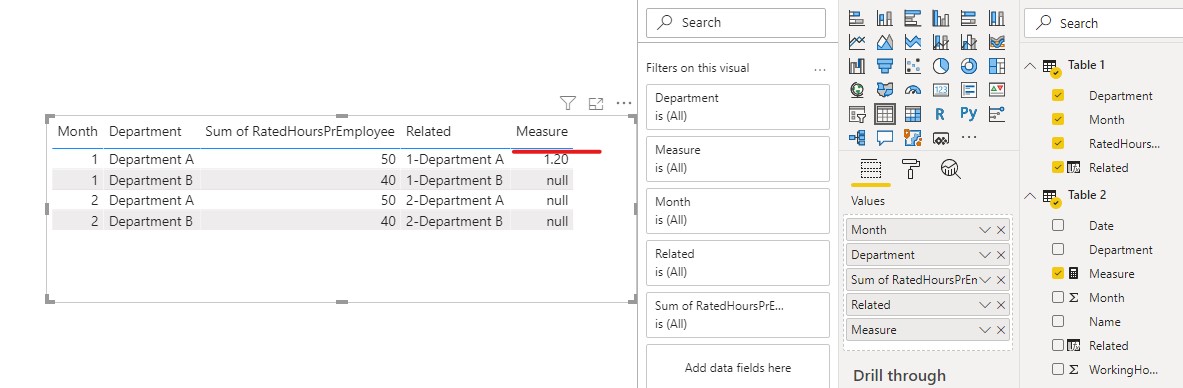
Task: Select the Area chart visual
Action: point(885,42)
